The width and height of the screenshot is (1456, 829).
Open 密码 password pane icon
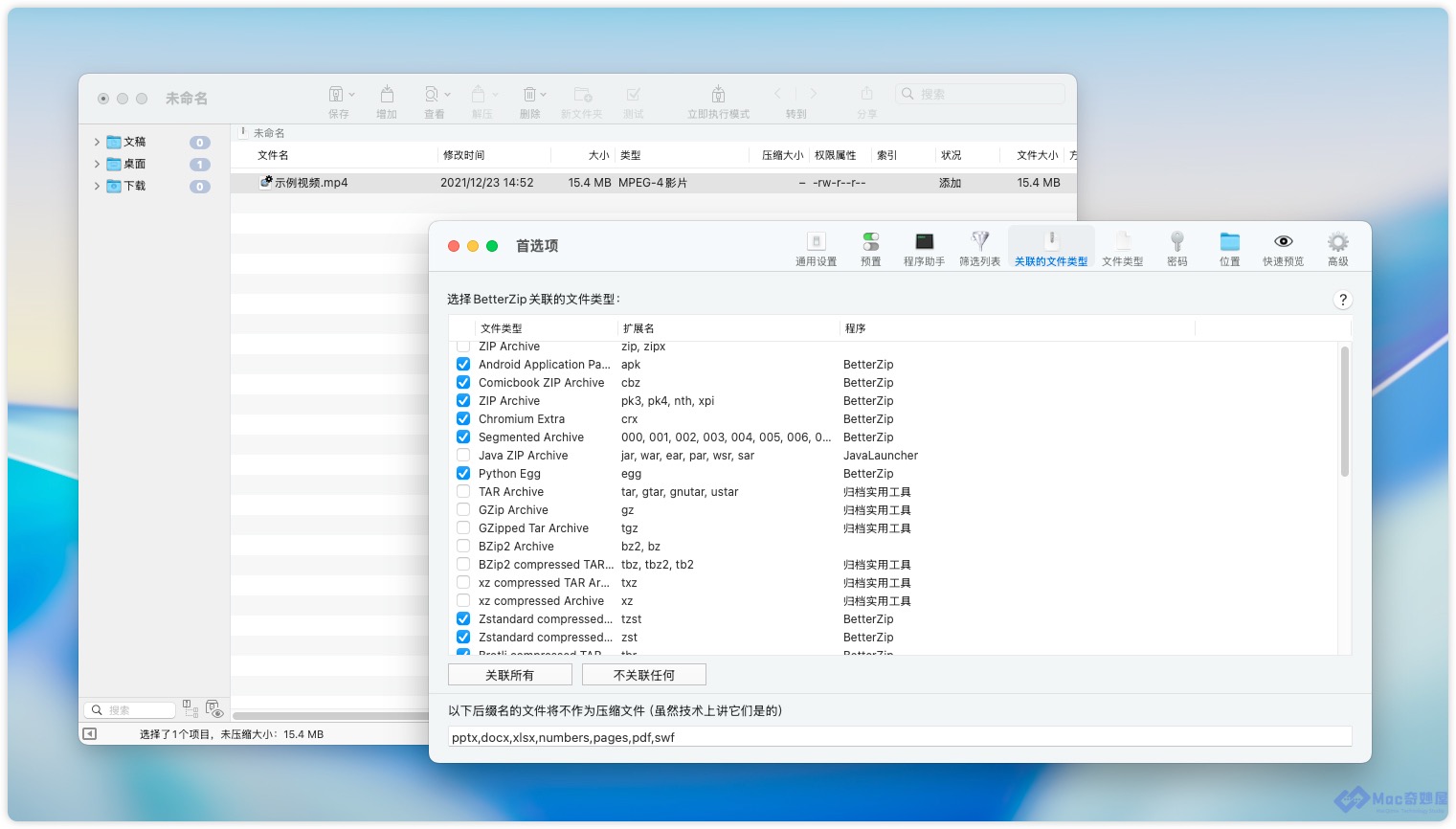[x=1177, y=242]
